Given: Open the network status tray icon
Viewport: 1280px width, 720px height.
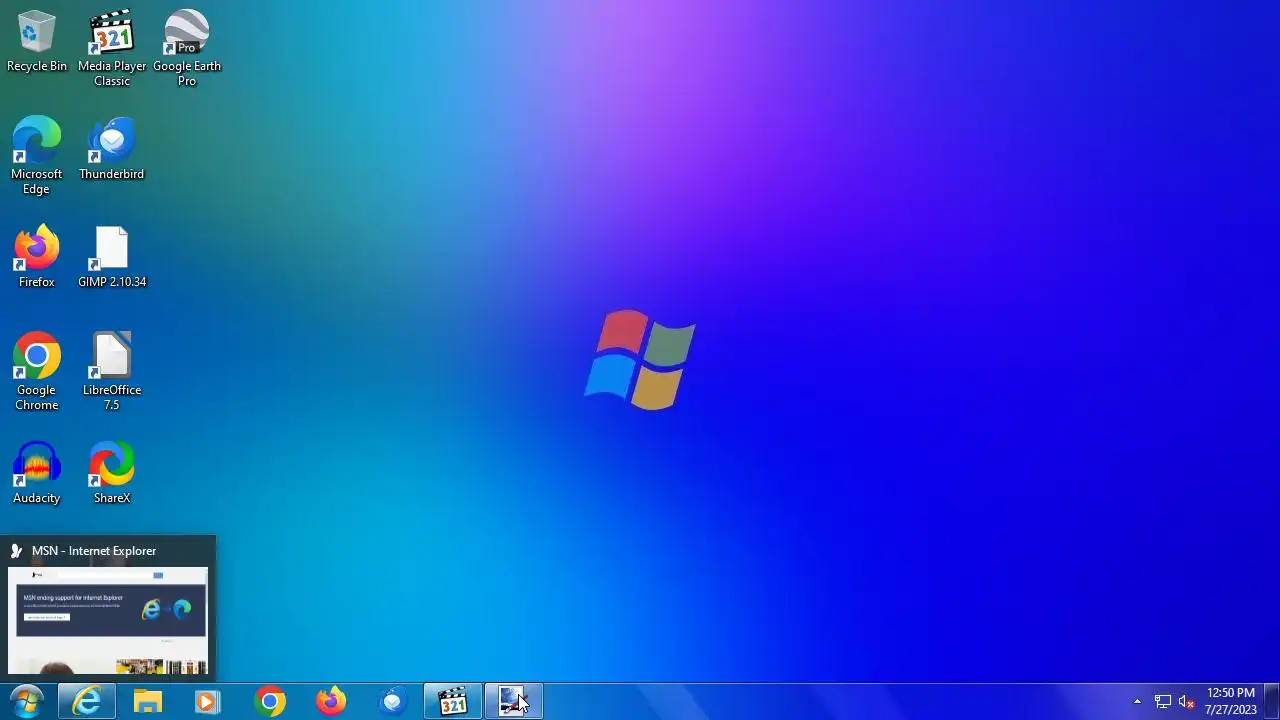Looking at the screenshot, I should [1162, 702].
